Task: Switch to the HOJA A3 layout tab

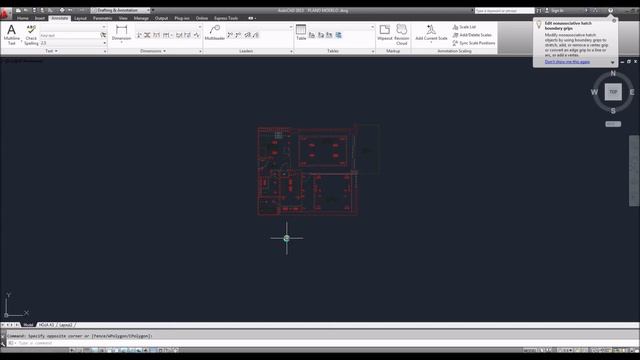Action: 46,325
